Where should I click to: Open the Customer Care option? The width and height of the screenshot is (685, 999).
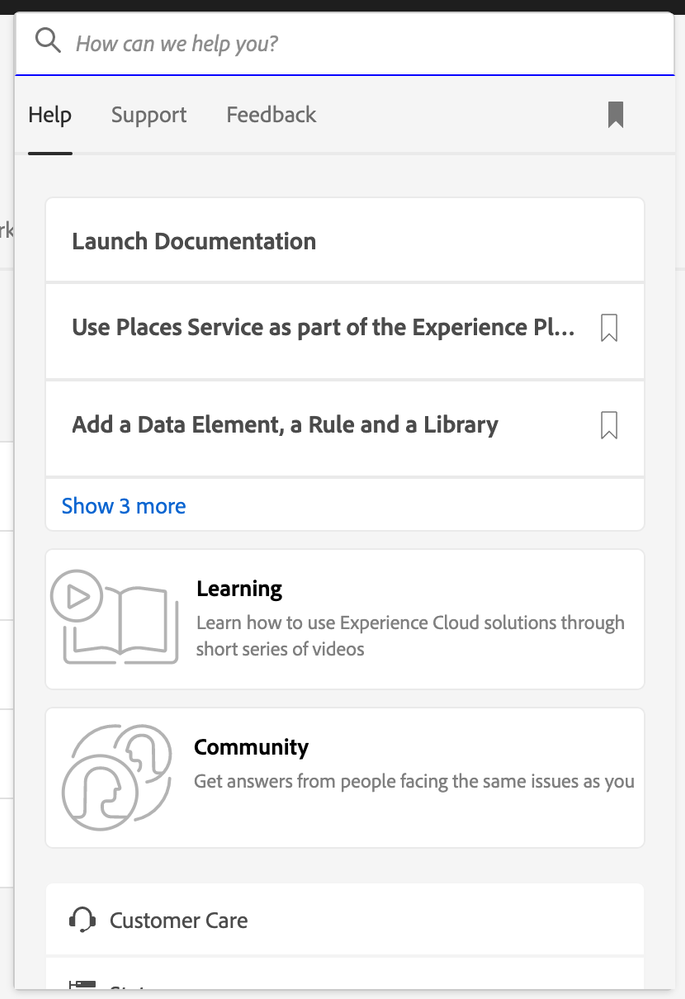point(178,920)
